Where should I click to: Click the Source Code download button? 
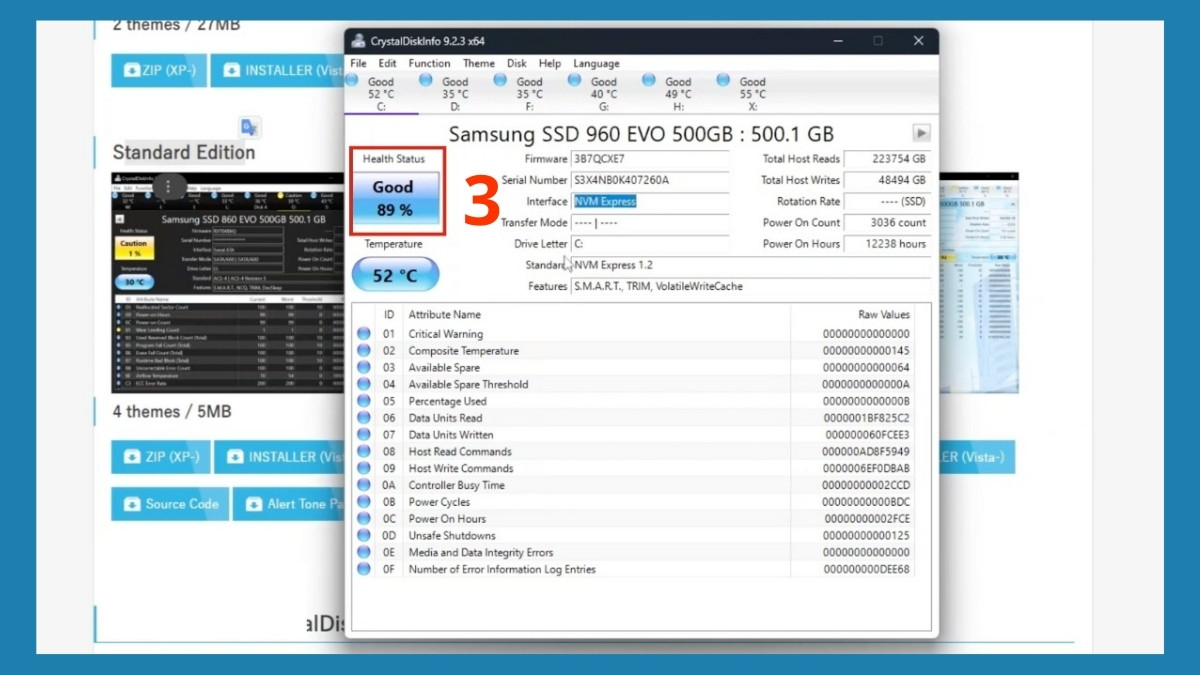(169, 504)
